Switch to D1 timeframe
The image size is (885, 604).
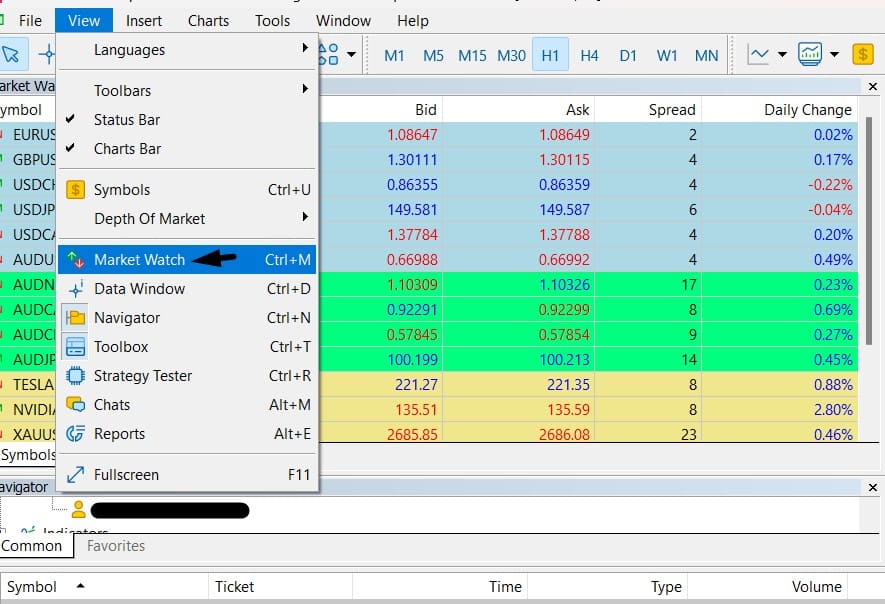[628, 55]
